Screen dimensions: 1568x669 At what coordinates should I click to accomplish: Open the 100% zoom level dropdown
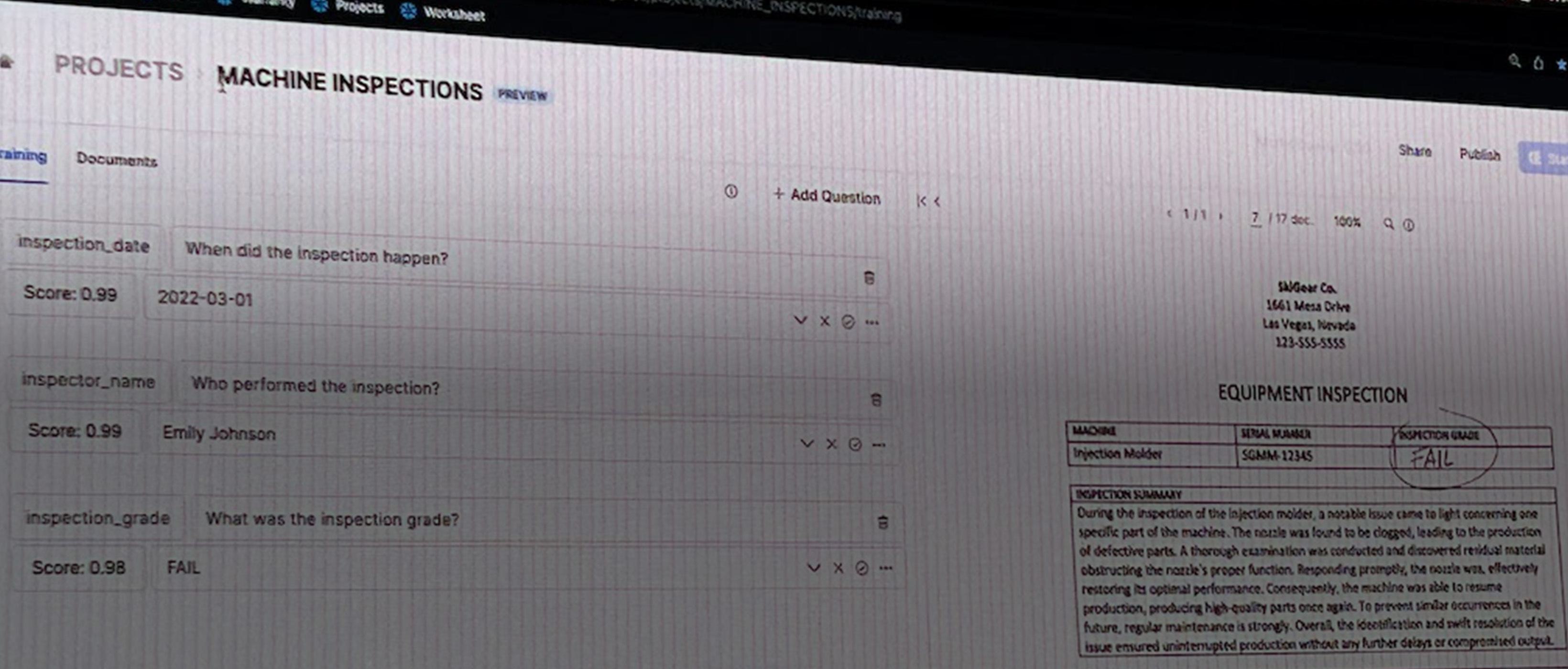1347,221
